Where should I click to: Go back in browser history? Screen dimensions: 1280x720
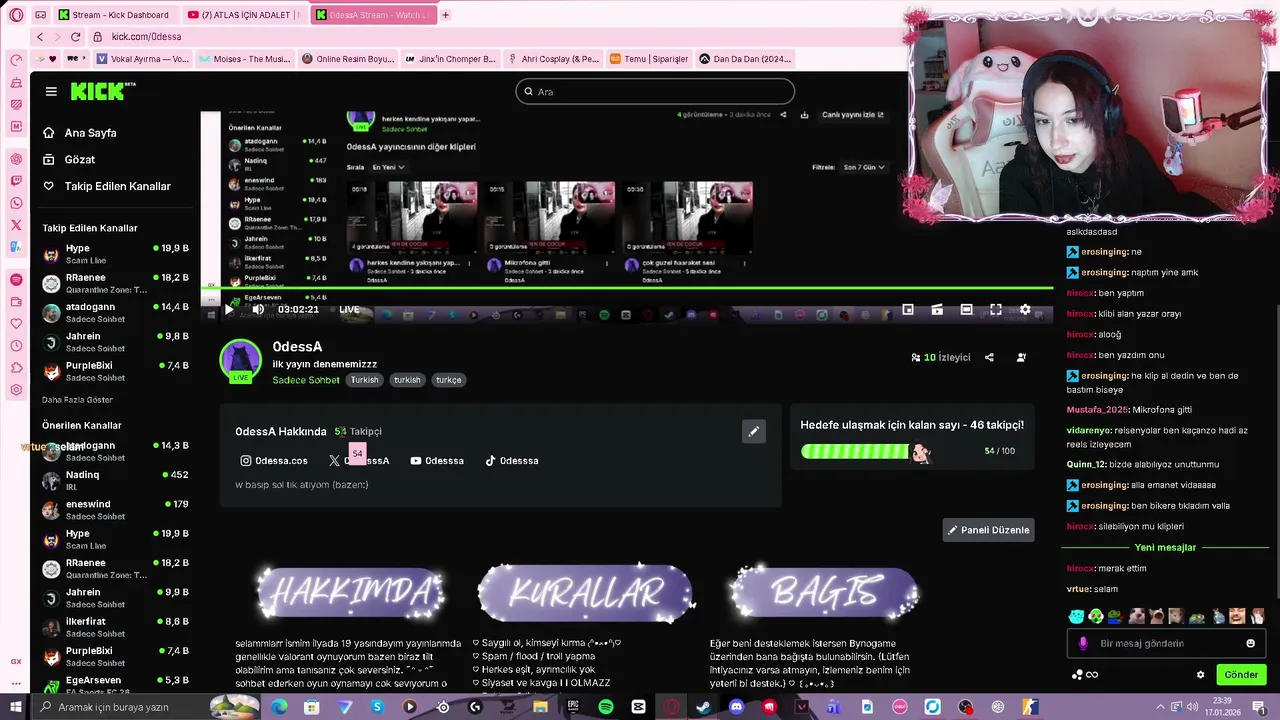click(40, 37)
